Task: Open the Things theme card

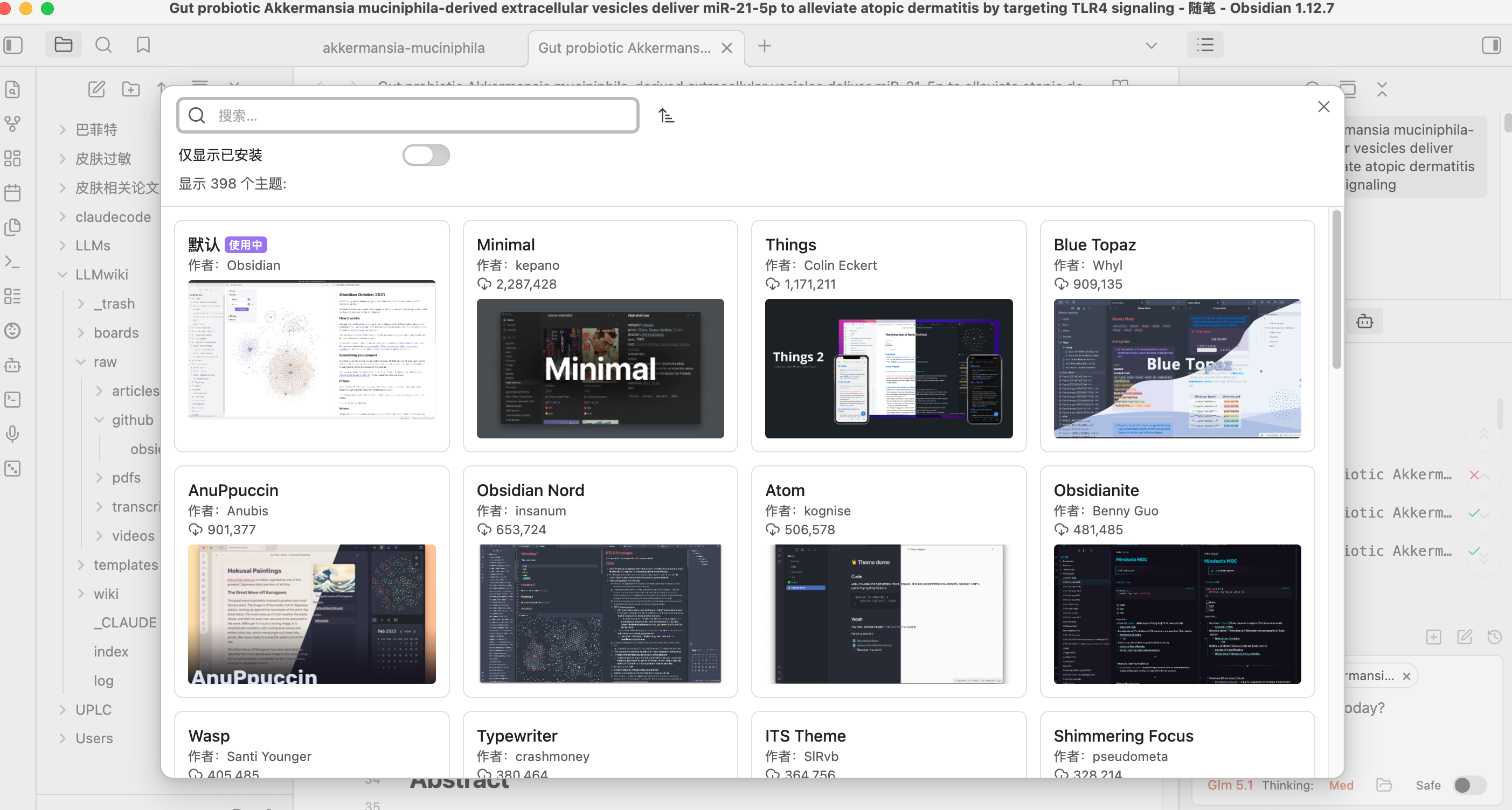Action: (x=889, y=336)
